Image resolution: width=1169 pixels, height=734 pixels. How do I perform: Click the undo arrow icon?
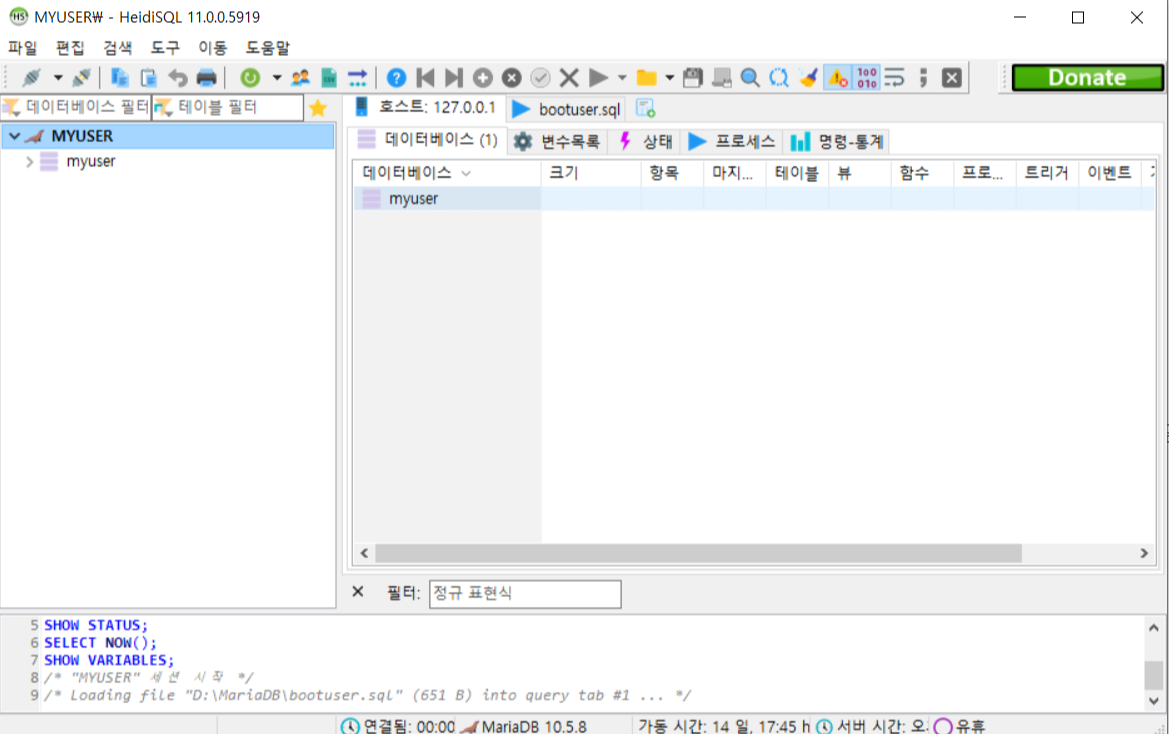click(x=177, y=77)
